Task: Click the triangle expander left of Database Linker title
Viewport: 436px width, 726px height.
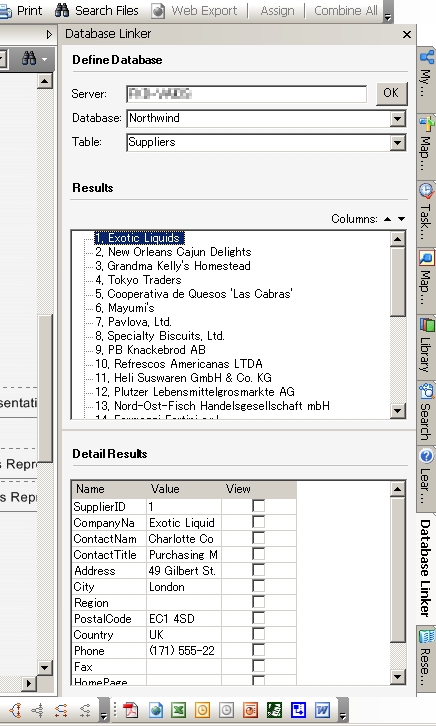Action: (50, 34)
